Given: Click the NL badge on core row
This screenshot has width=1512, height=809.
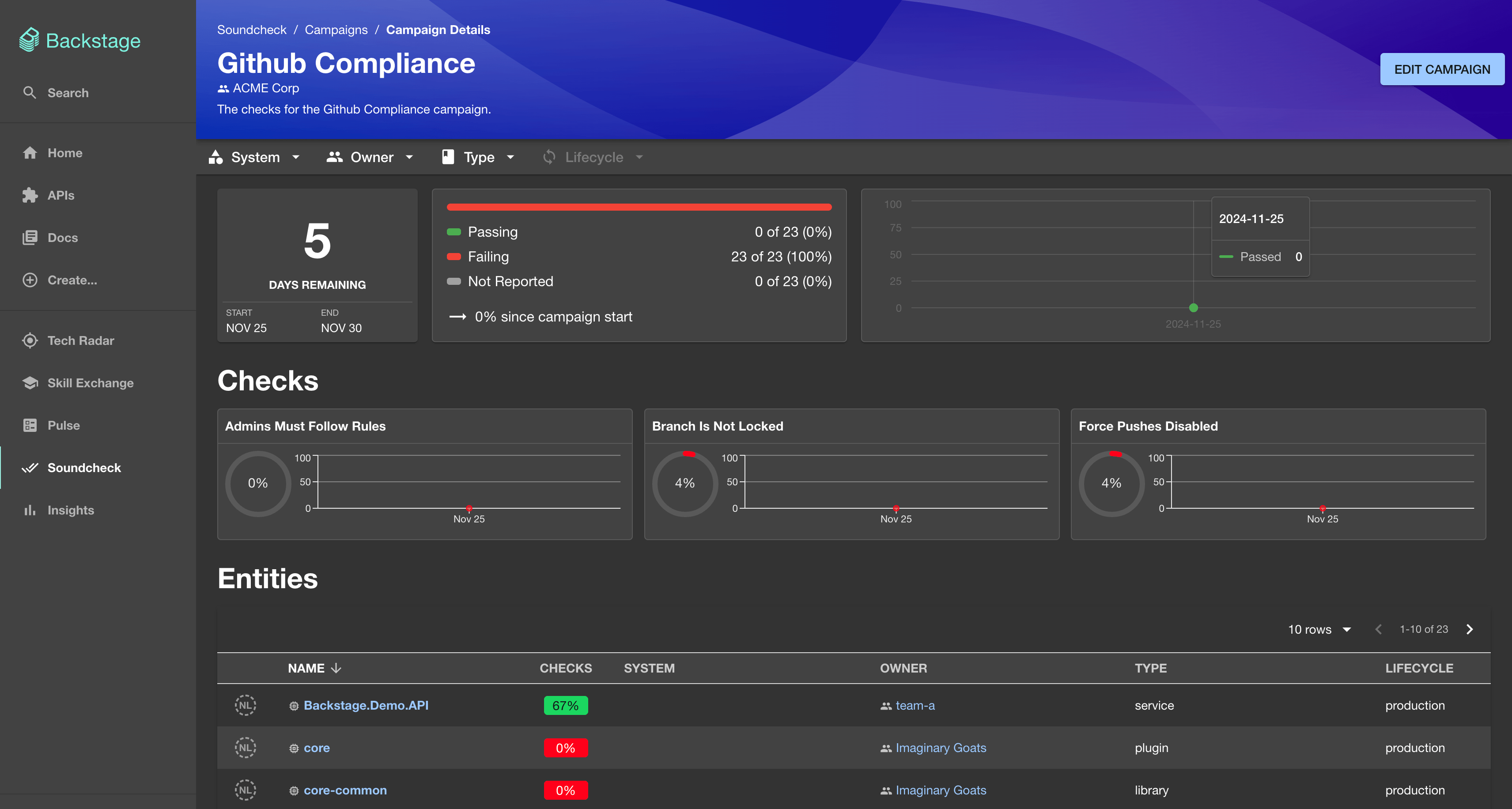Looking at the screenshot, I should (x=246, y=747).
